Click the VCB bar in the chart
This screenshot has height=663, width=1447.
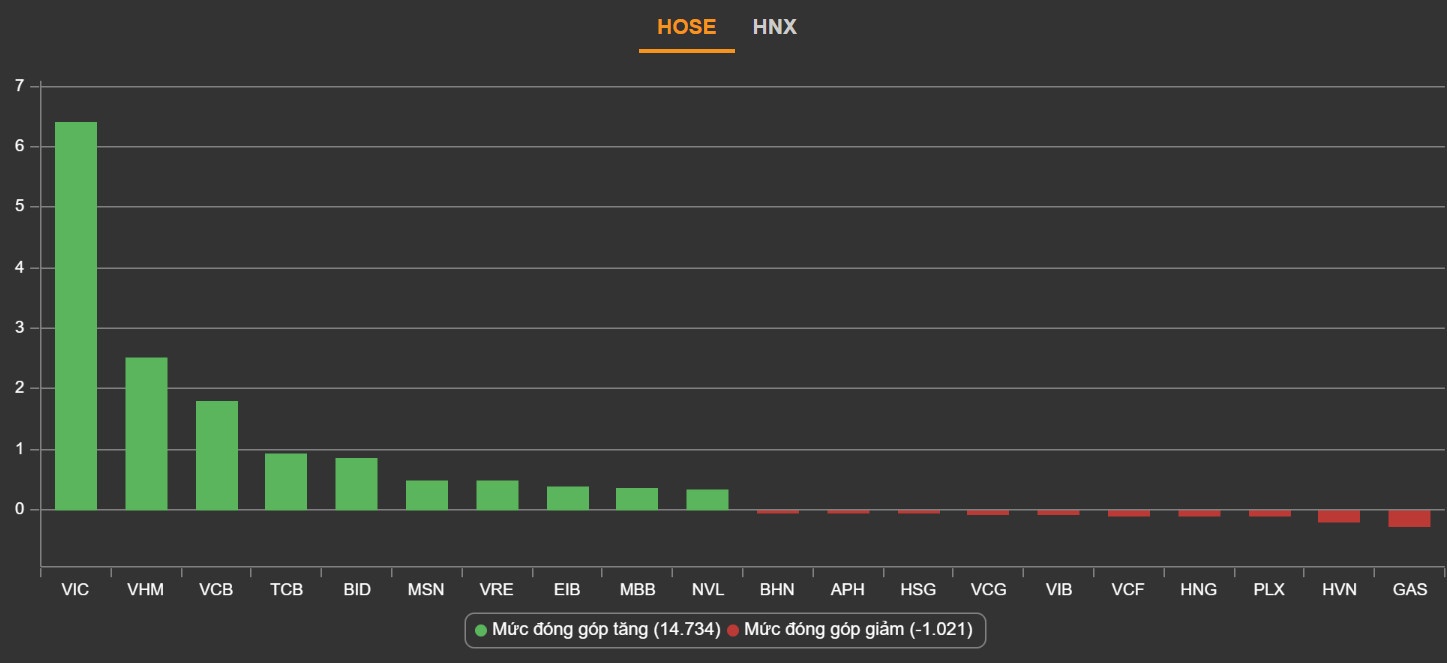[217, 455]
